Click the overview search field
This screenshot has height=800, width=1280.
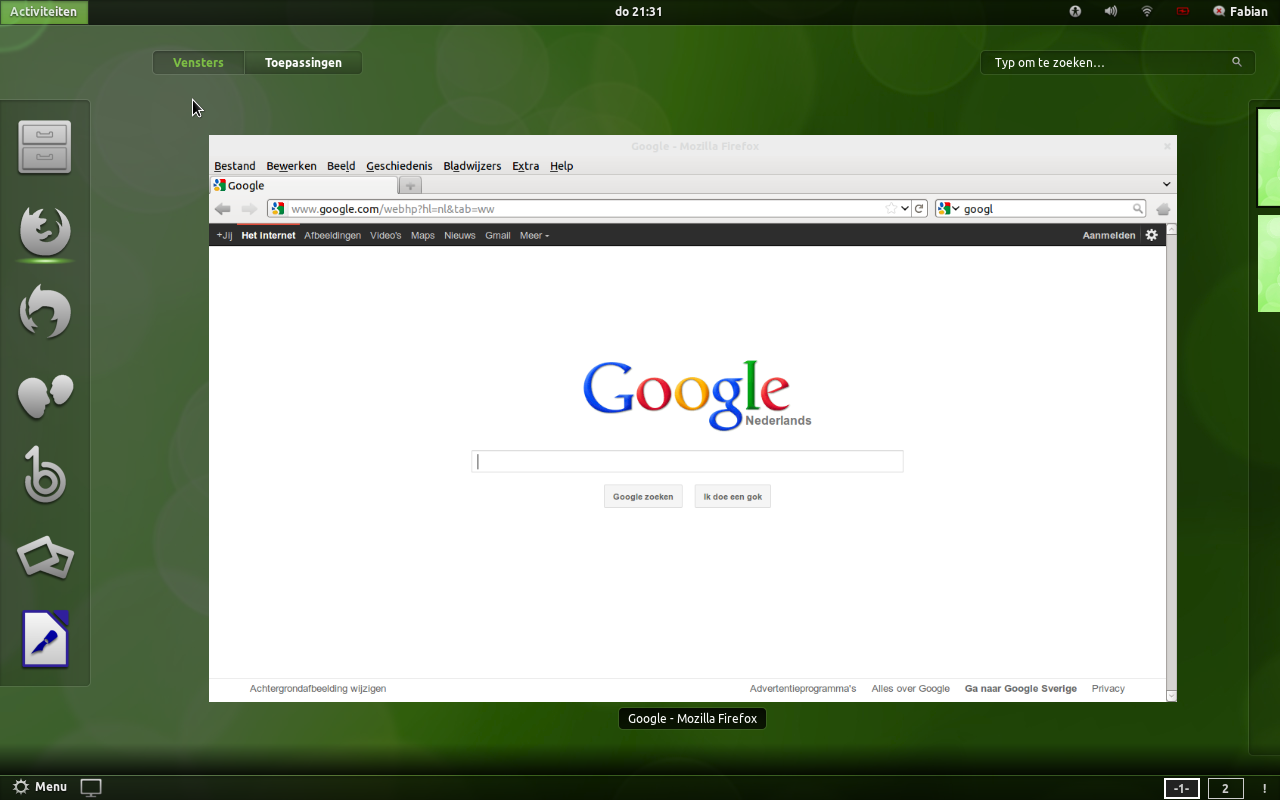click(1117, 62)
